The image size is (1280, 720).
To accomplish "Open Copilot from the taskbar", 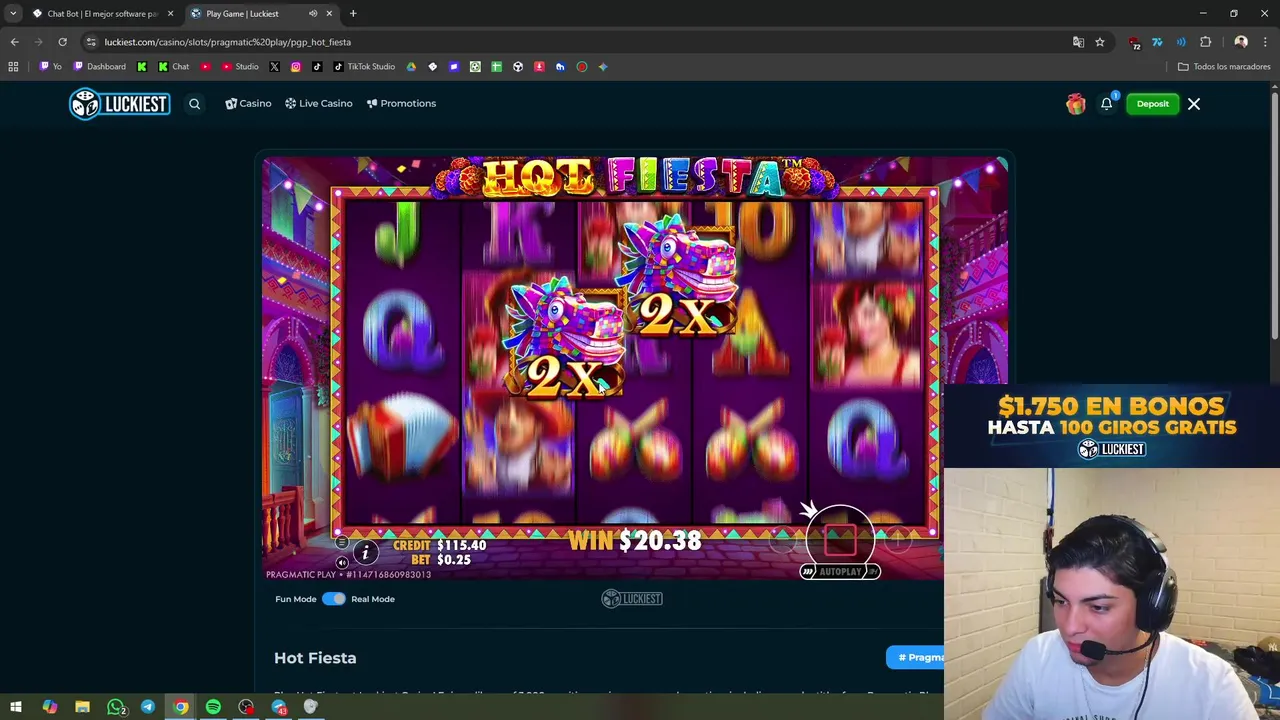I will pos(49,707).
